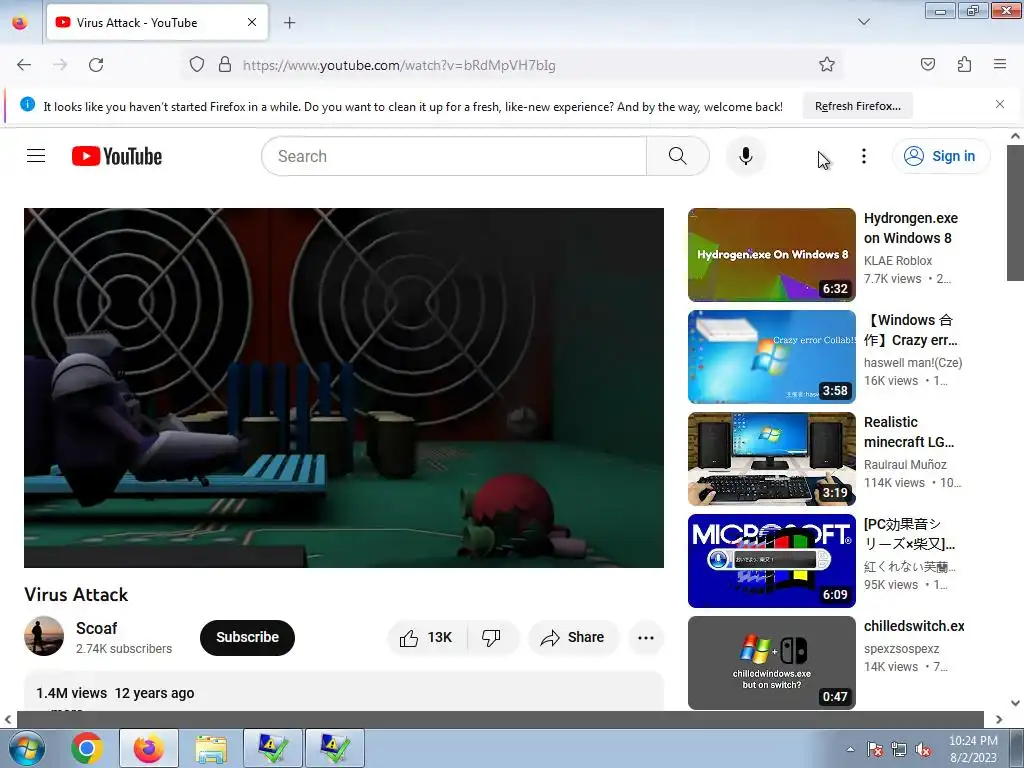
Task: List all tabs with the chevron
Action: (x=863, y=22)
